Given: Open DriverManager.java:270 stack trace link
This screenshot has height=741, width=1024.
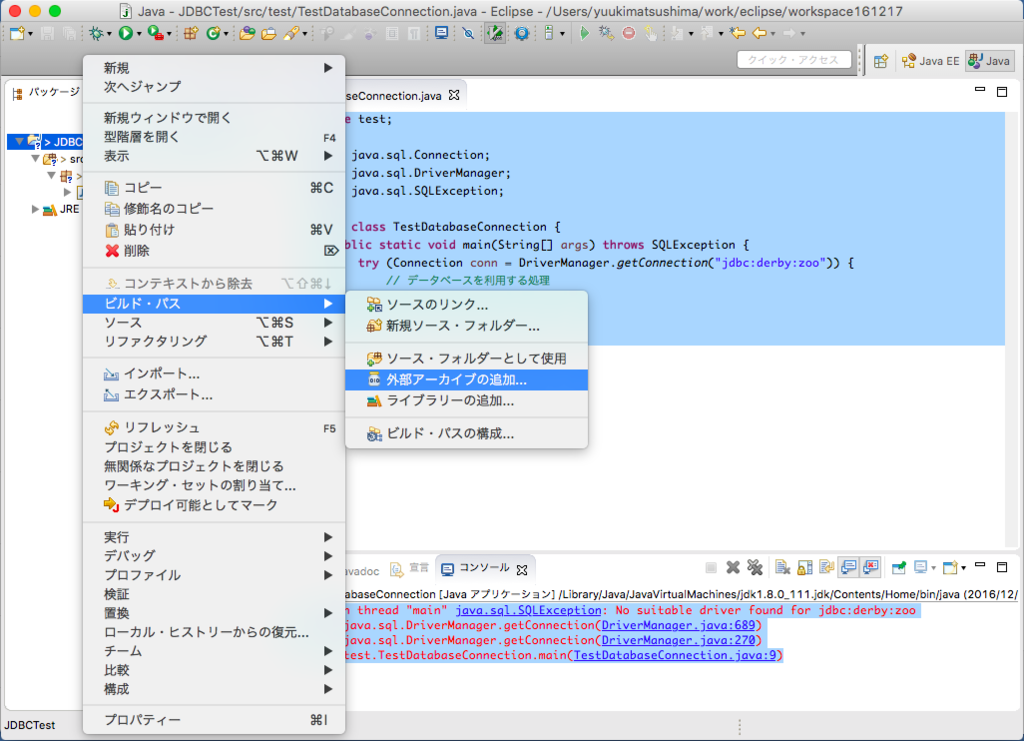Looking at the screenshot, I should [x=678, y=640].
